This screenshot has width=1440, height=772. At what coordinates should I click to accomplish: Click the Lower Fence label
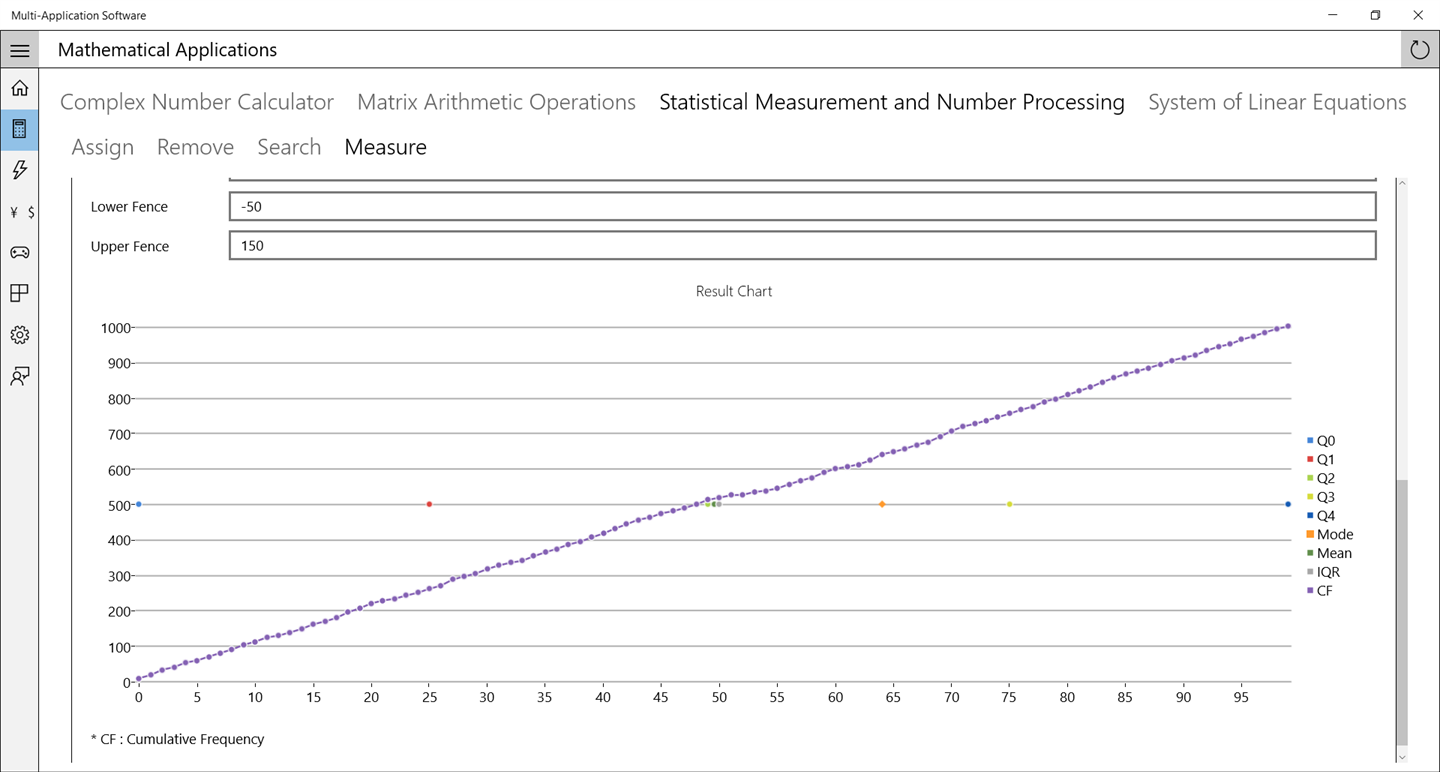click(x=129, y=206)
